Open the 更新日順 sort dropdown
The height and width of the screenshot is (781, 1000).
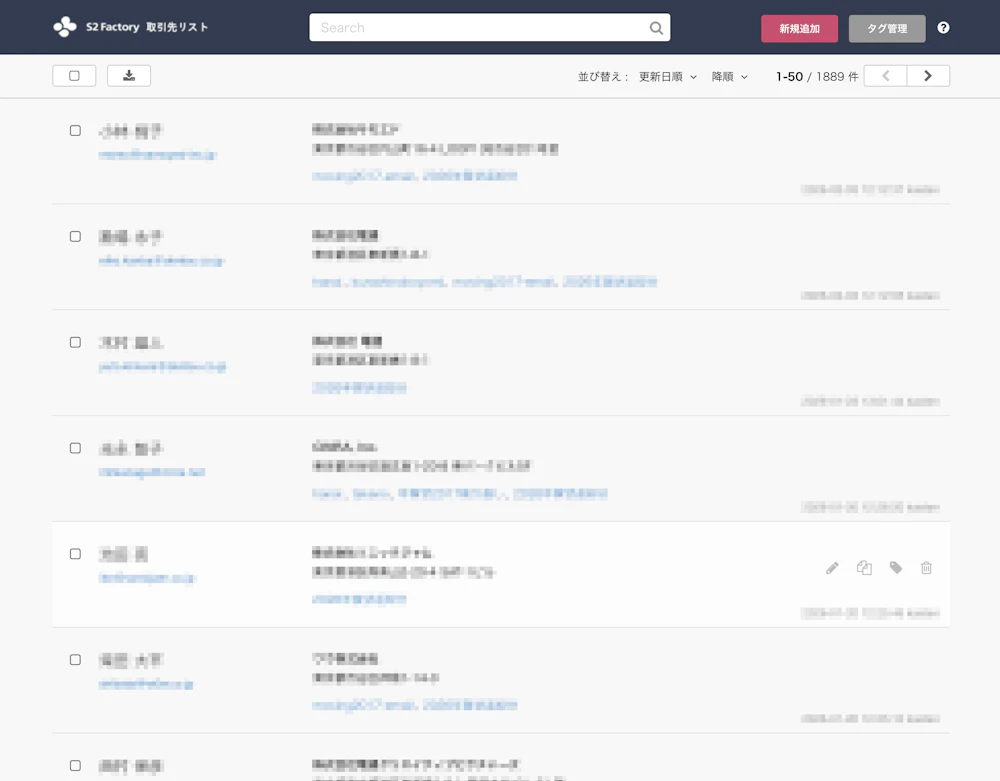[x=668, y=77]
